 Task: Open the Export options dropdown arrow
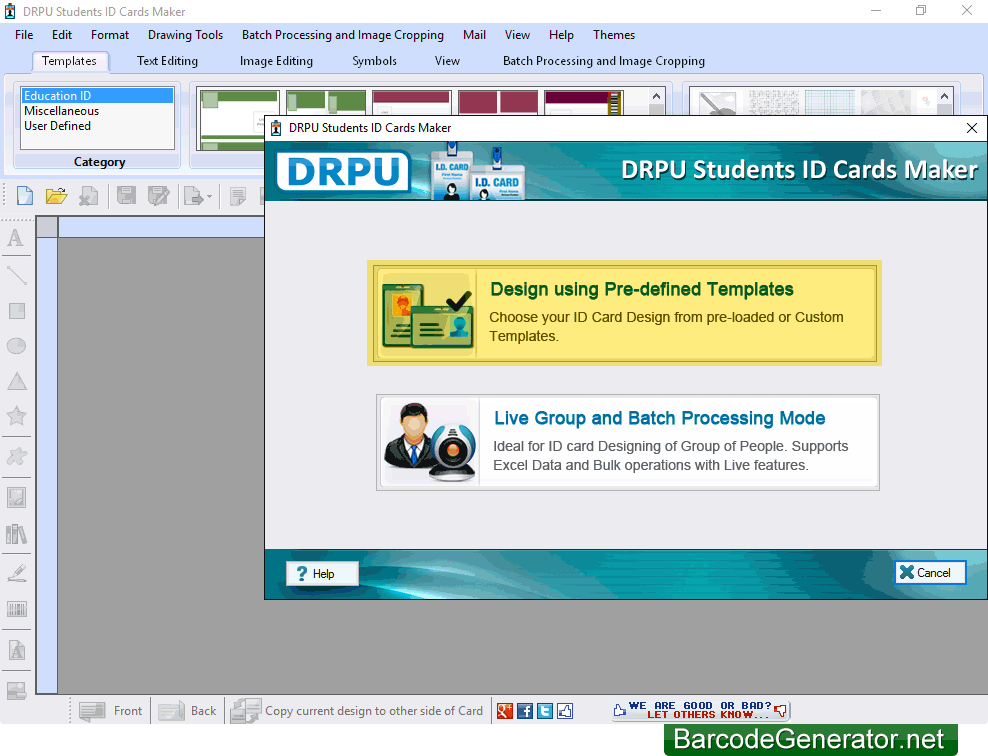point(208,196)
